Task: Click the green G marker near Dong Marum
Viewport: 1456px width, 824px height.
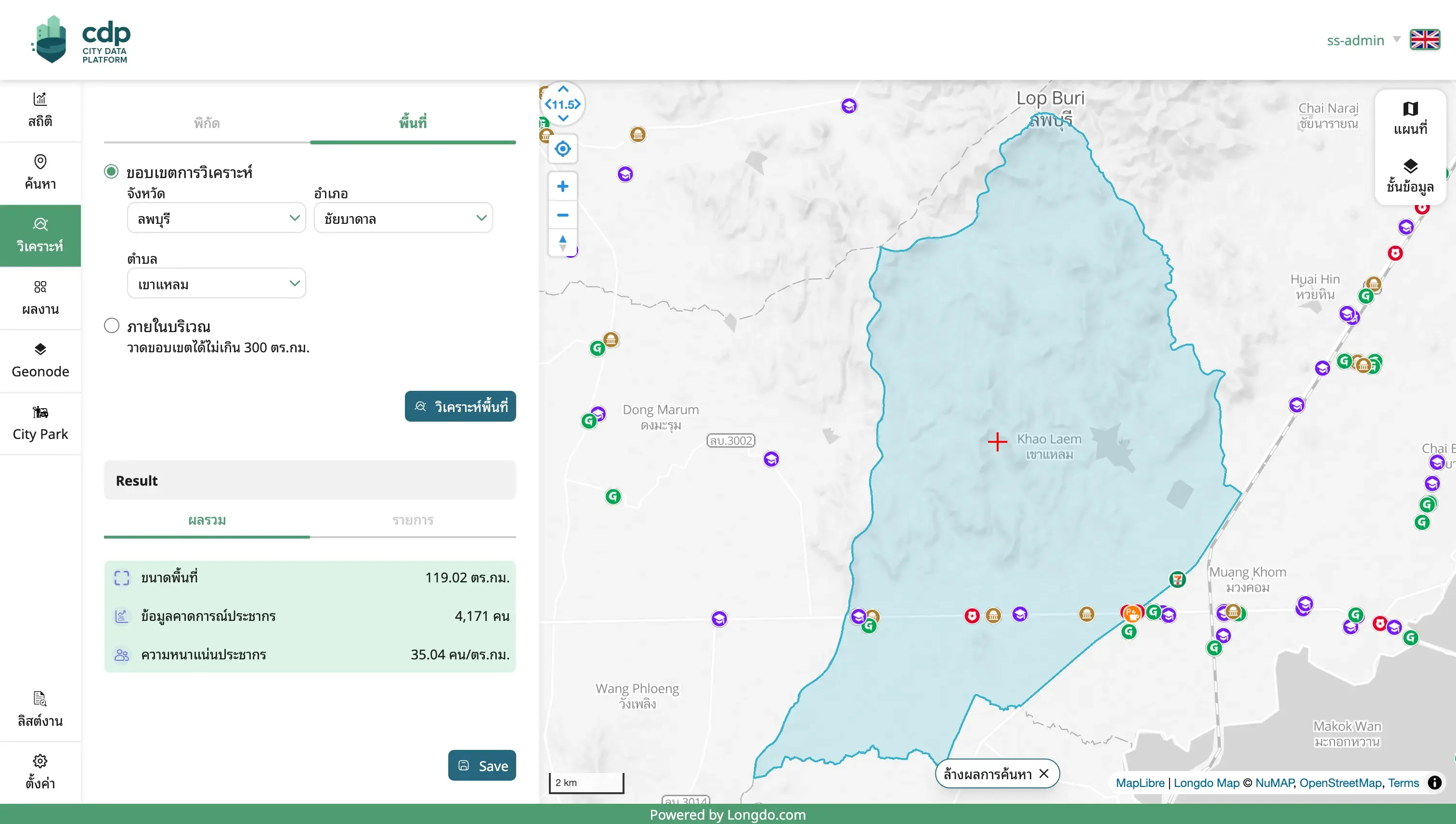Action: (589, 421)
